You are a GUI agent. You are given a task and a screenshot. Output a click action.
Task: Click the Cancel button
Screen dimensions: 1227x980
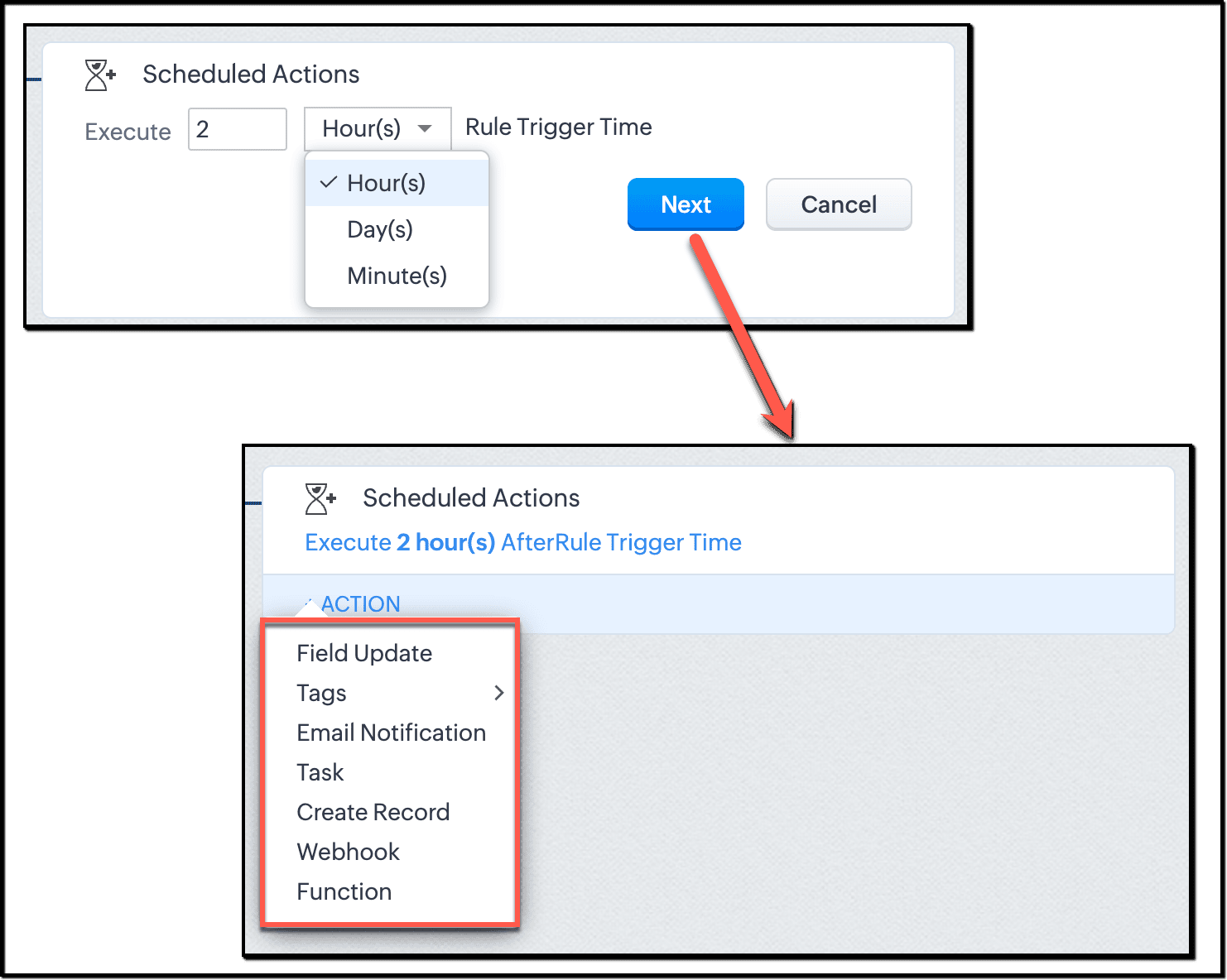tap(838, 204)
